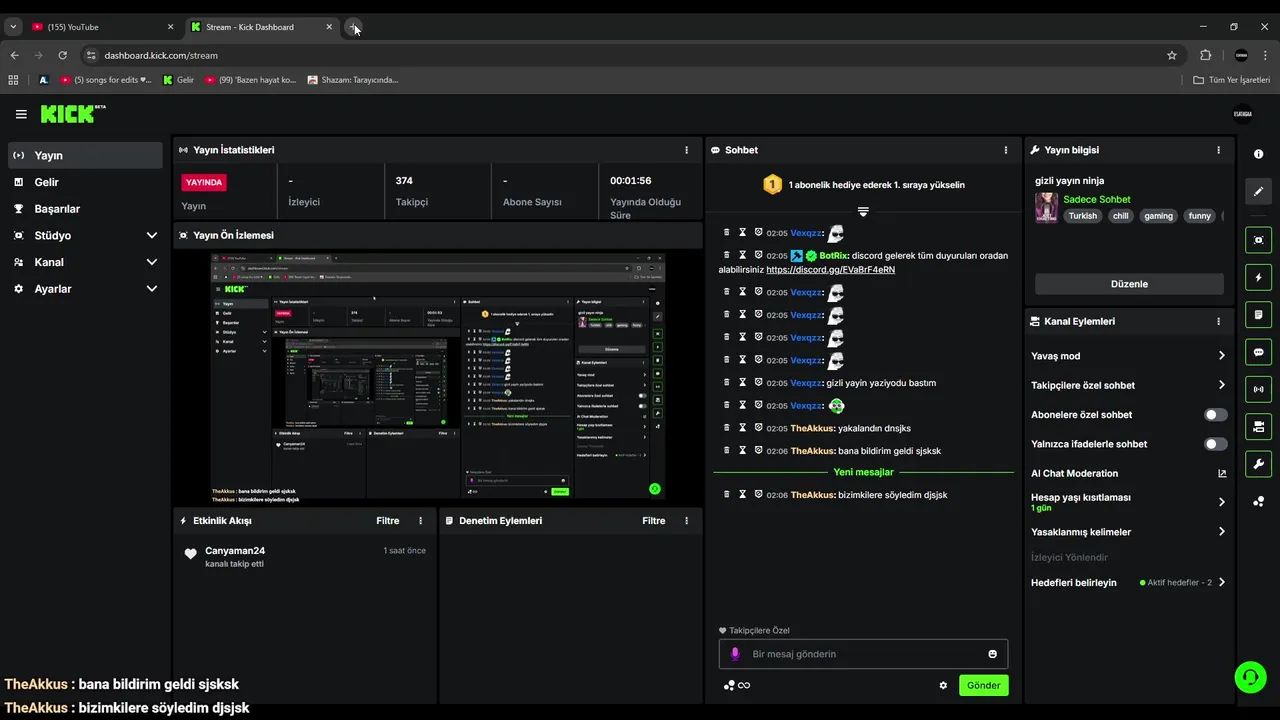The image size is (1280, 720).
Task: Jump to latest chat messages arrow
Action: point(863,212)
